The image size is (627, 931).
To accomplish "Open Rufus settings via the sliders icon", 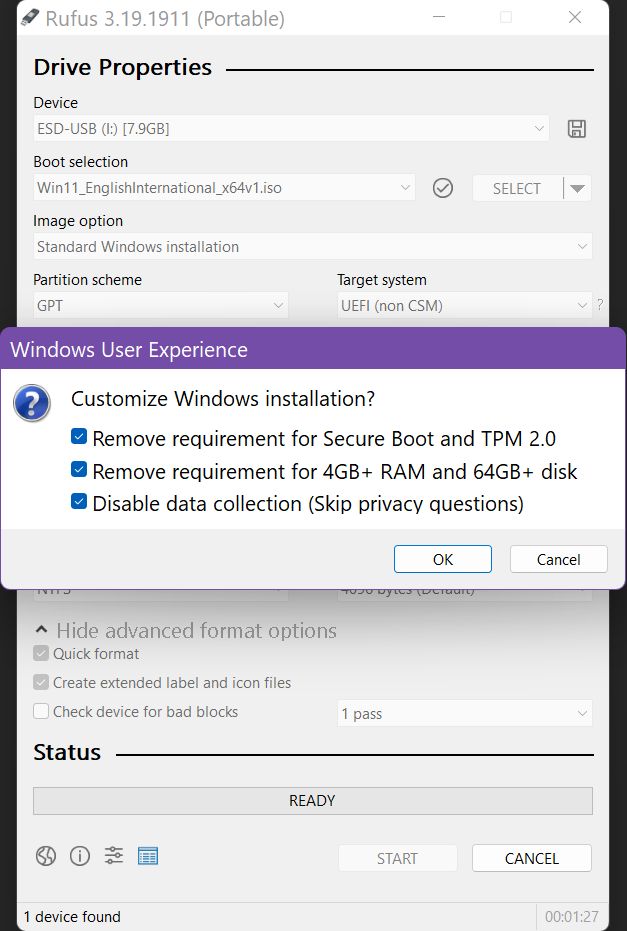I will (x=113, y=856).
